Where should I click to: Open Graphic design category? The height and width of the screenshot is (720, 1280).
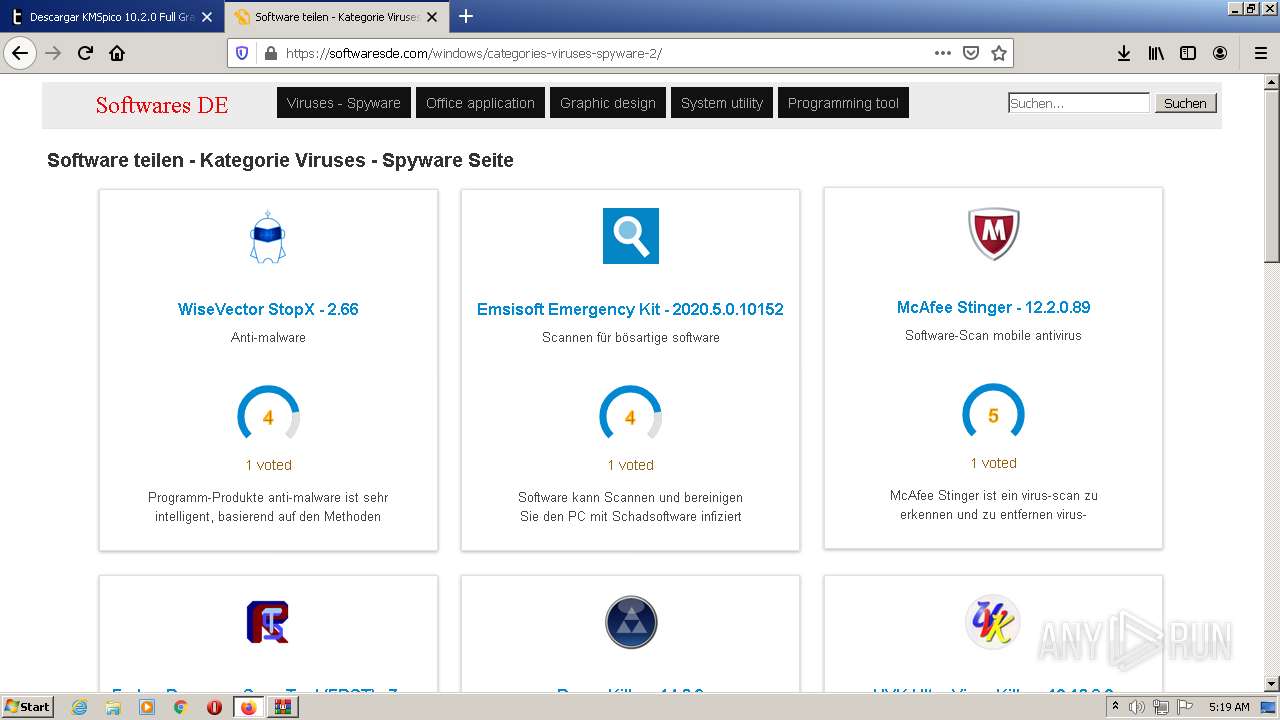coord(608,103)
